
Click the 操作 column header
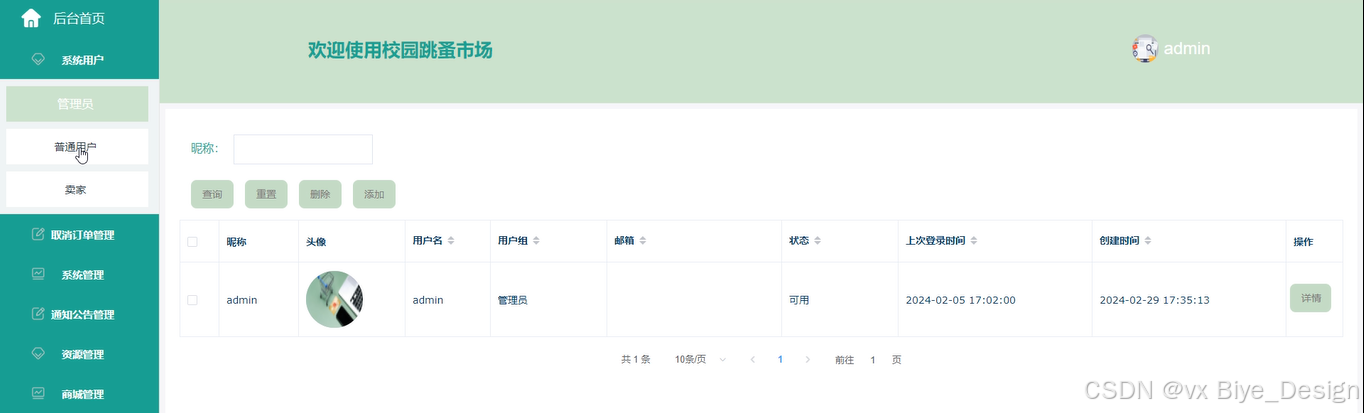[1303, 241]
